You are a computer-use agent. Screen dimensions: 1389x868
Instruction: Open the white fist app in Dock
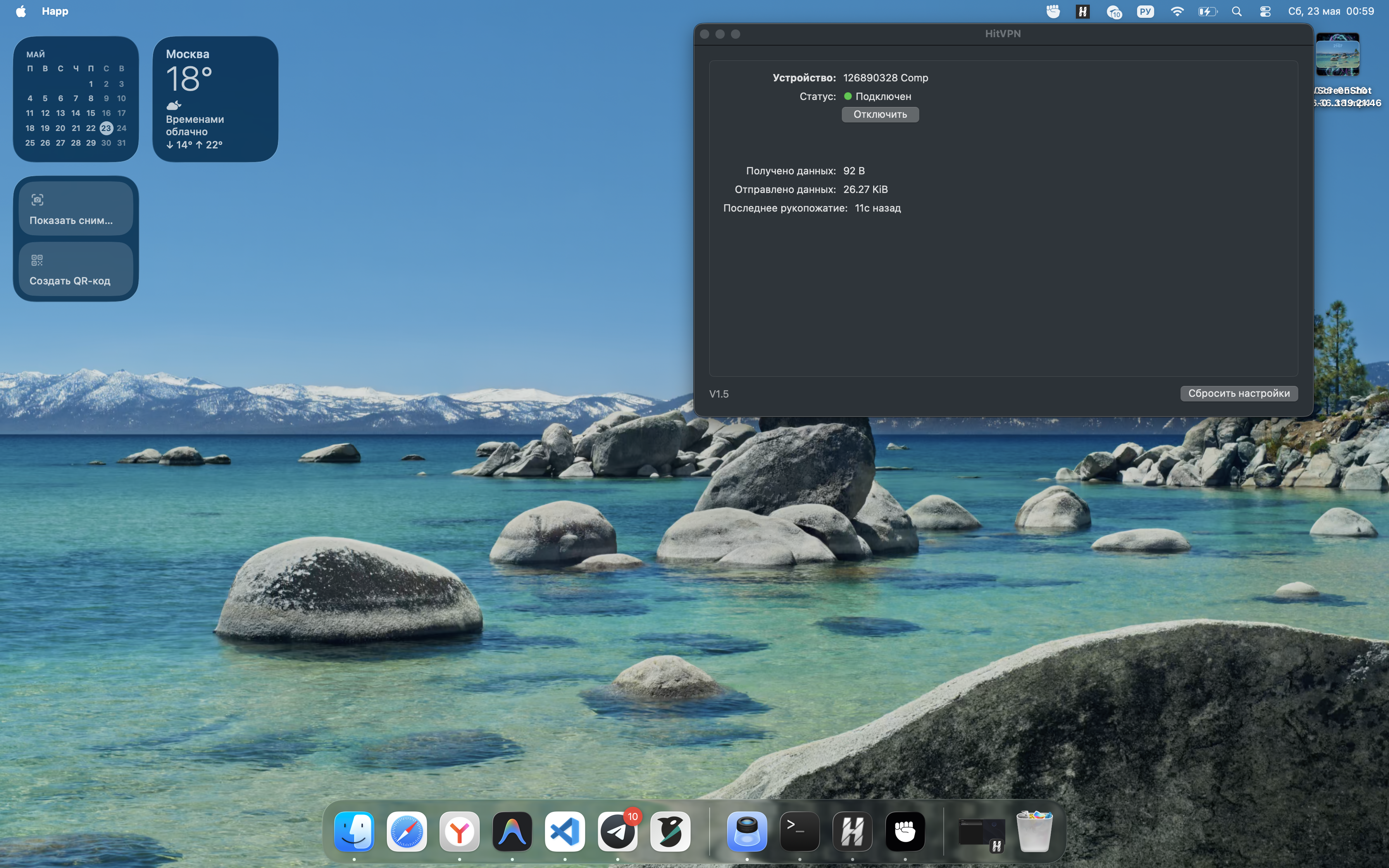(905, 831)
